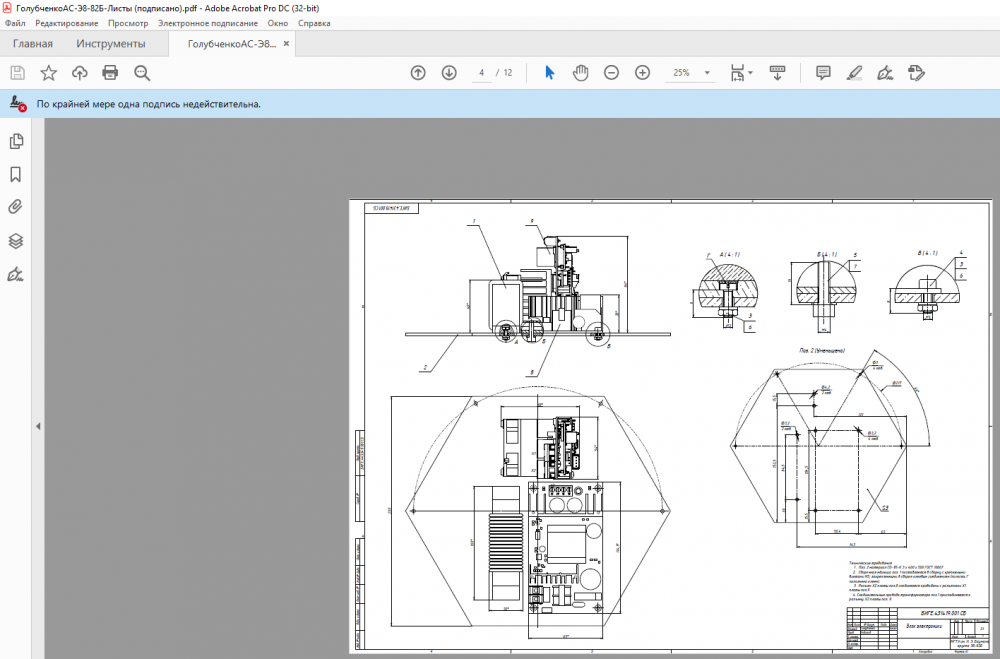Click the Save file icon
This screenshot has height=659, width=1000.
click(17, 73)
